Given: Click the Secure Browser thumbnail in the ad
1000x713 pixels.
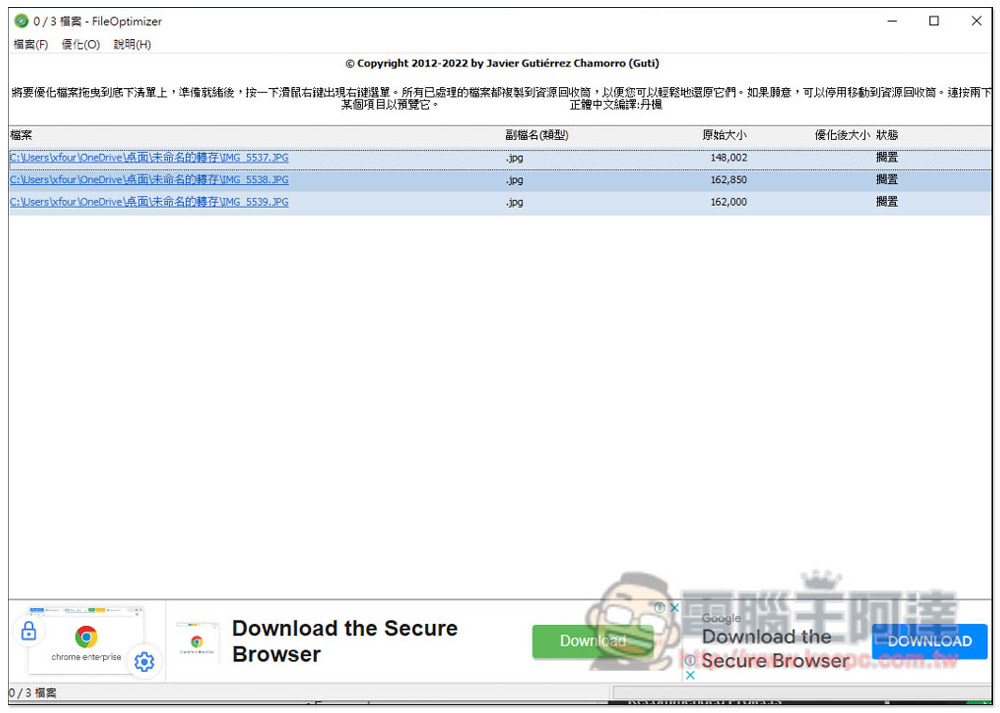Looking at the screenshot, I should point(197,641).
